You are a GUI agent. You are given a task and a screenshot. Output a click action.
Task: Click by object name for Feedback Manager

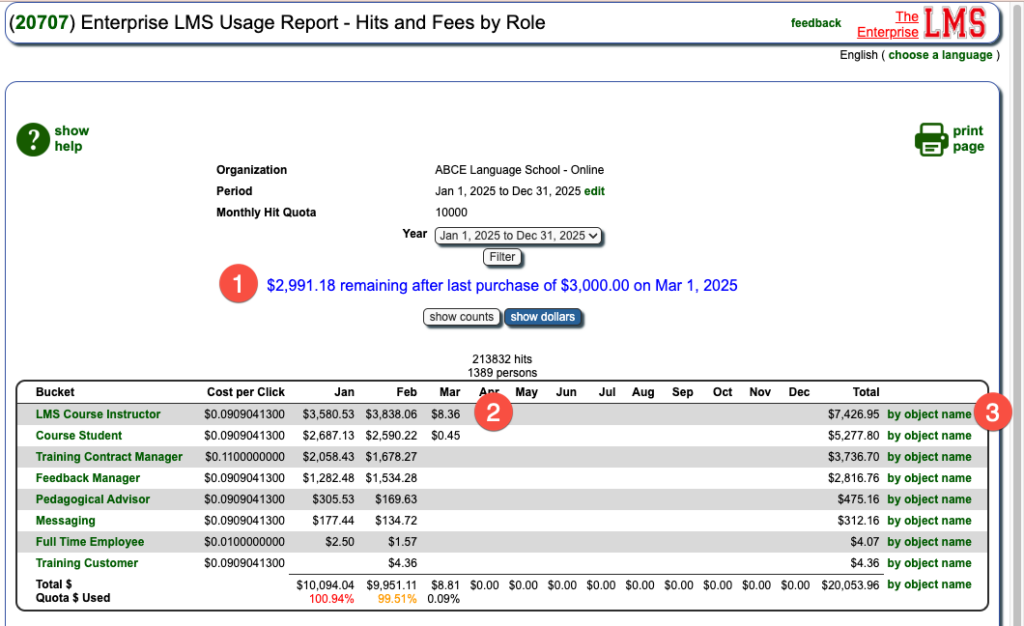(x=929, y=478)
